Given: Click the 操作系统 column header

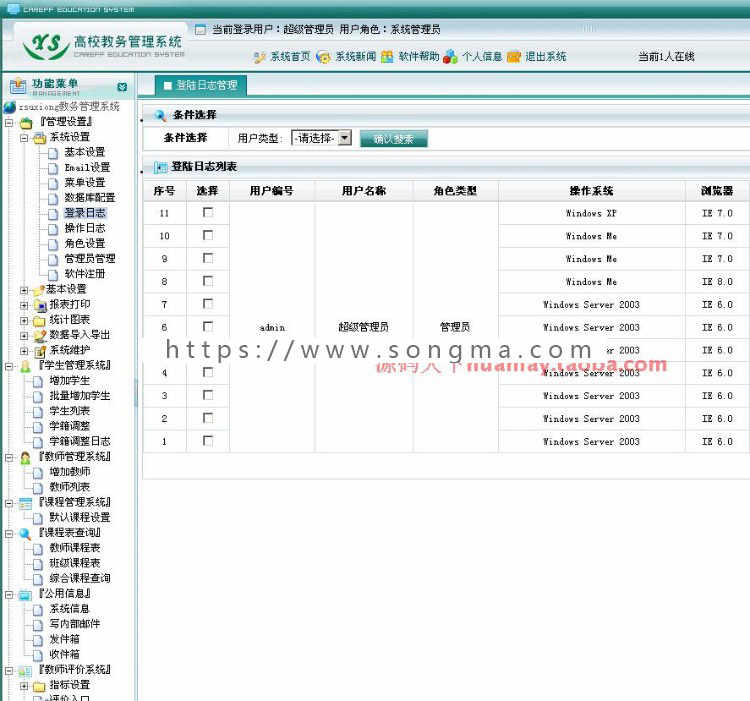Looking at the screenshot, I should click(591, 191).
